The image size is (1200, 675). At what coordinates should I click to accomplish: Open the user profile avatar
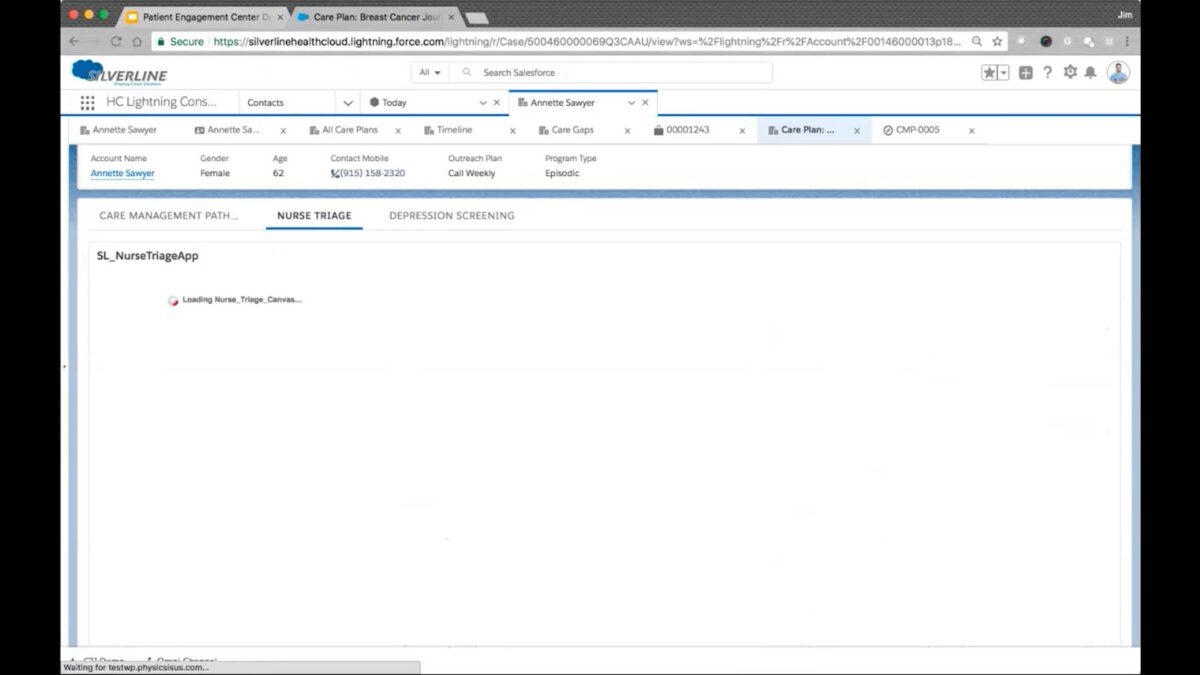pyautogui.click(x=1118, y=72)
